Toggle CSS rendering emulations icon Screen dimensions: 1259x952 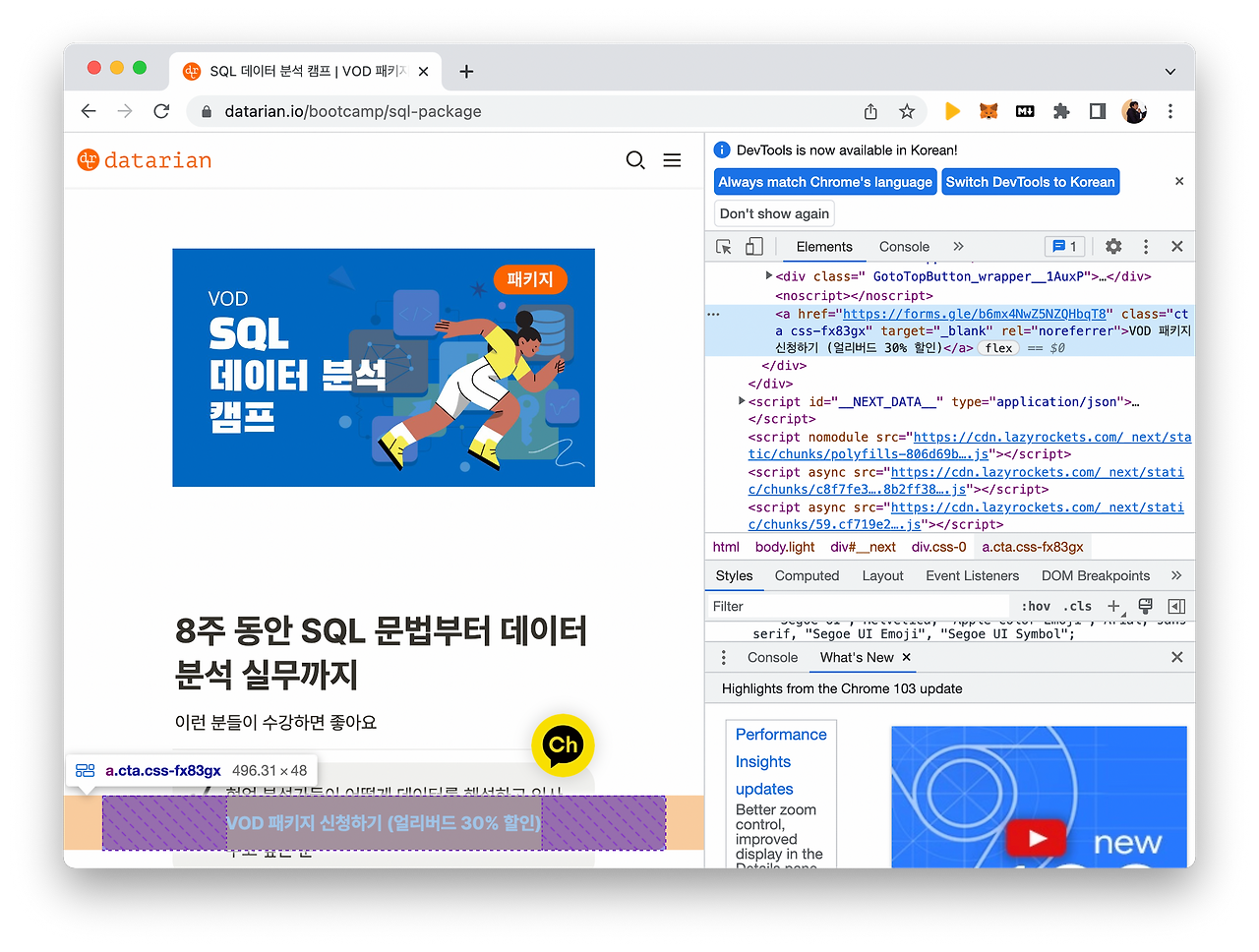pos(1145,606)
